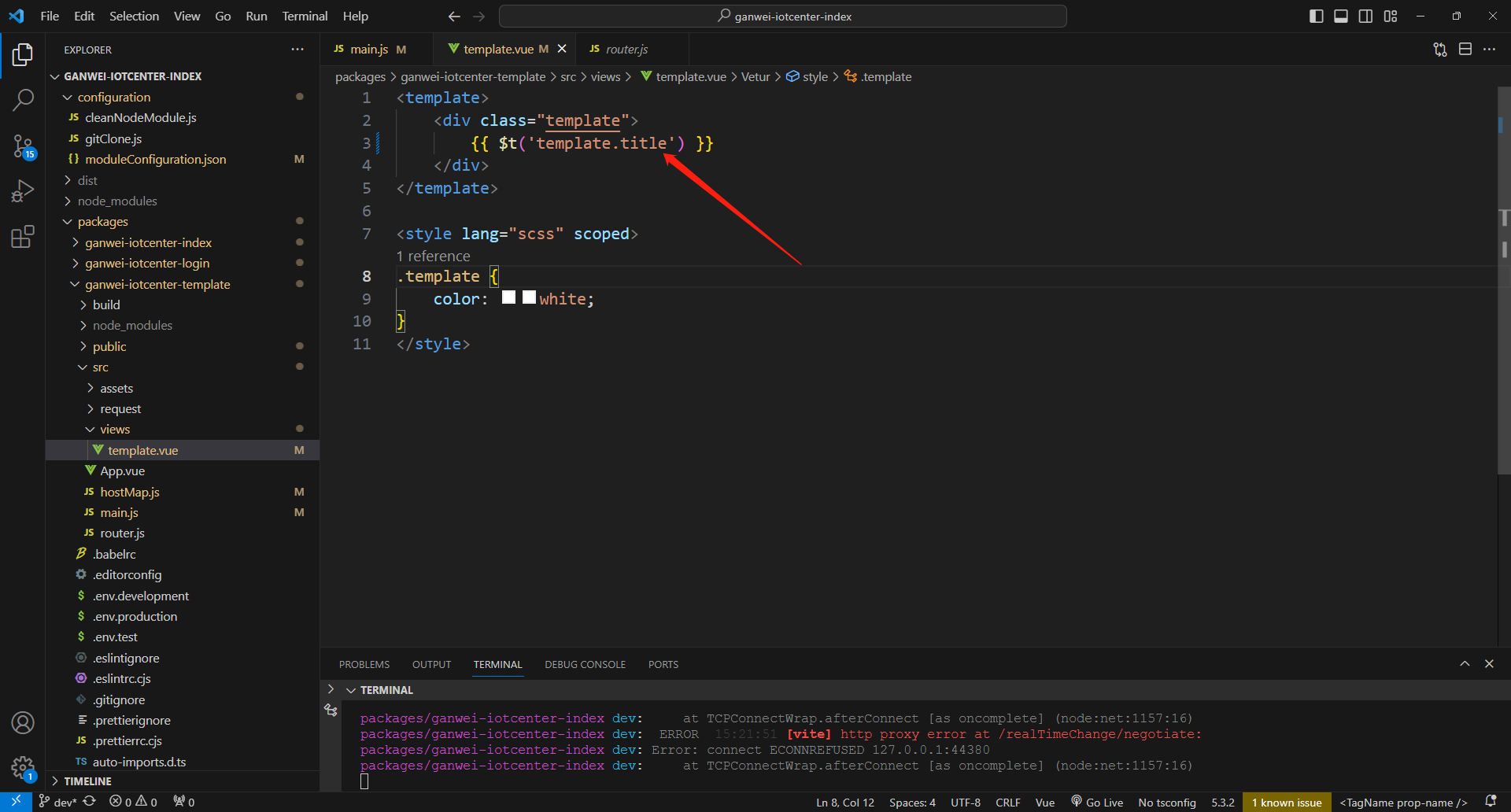Open the Accounts icon

tap(23, 722)
